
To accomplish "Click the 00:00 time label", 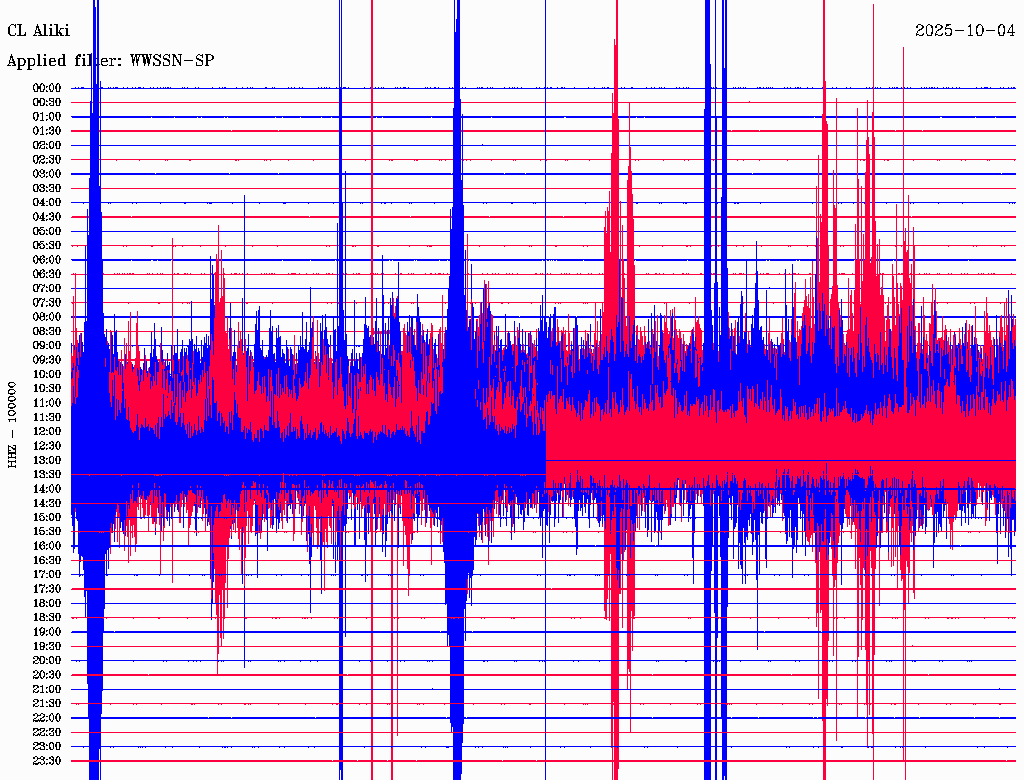I will point(47,88).
